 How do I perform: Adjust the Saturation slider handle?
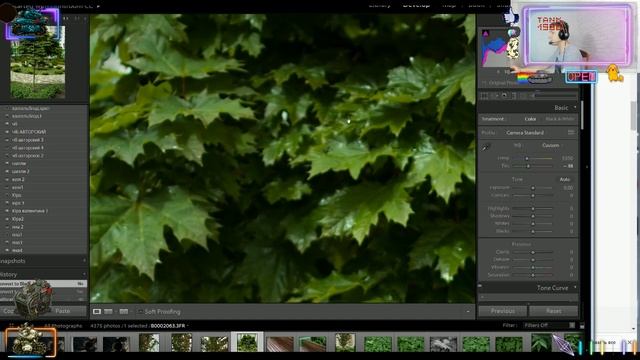tap(533, 275)
